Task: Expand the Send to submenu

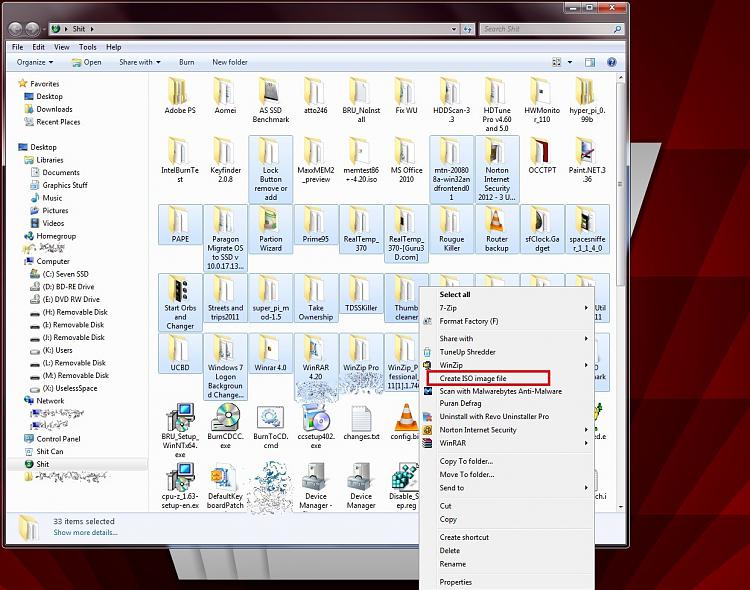Action: [x=507, y=488]
